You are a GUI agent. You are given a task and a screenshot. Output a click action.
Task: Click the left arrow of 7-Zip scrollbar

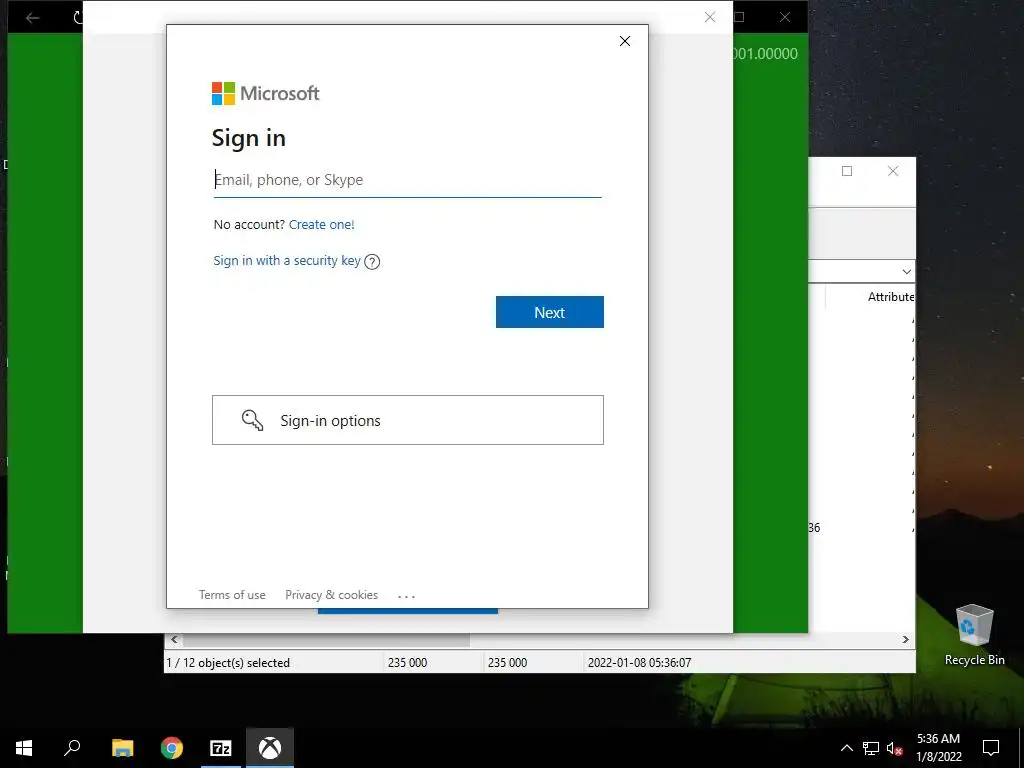(174, 639)
